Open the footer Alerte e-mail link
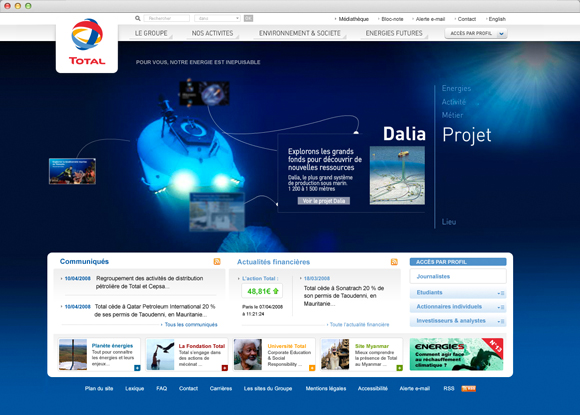580x415 pixels. [415, 388]
